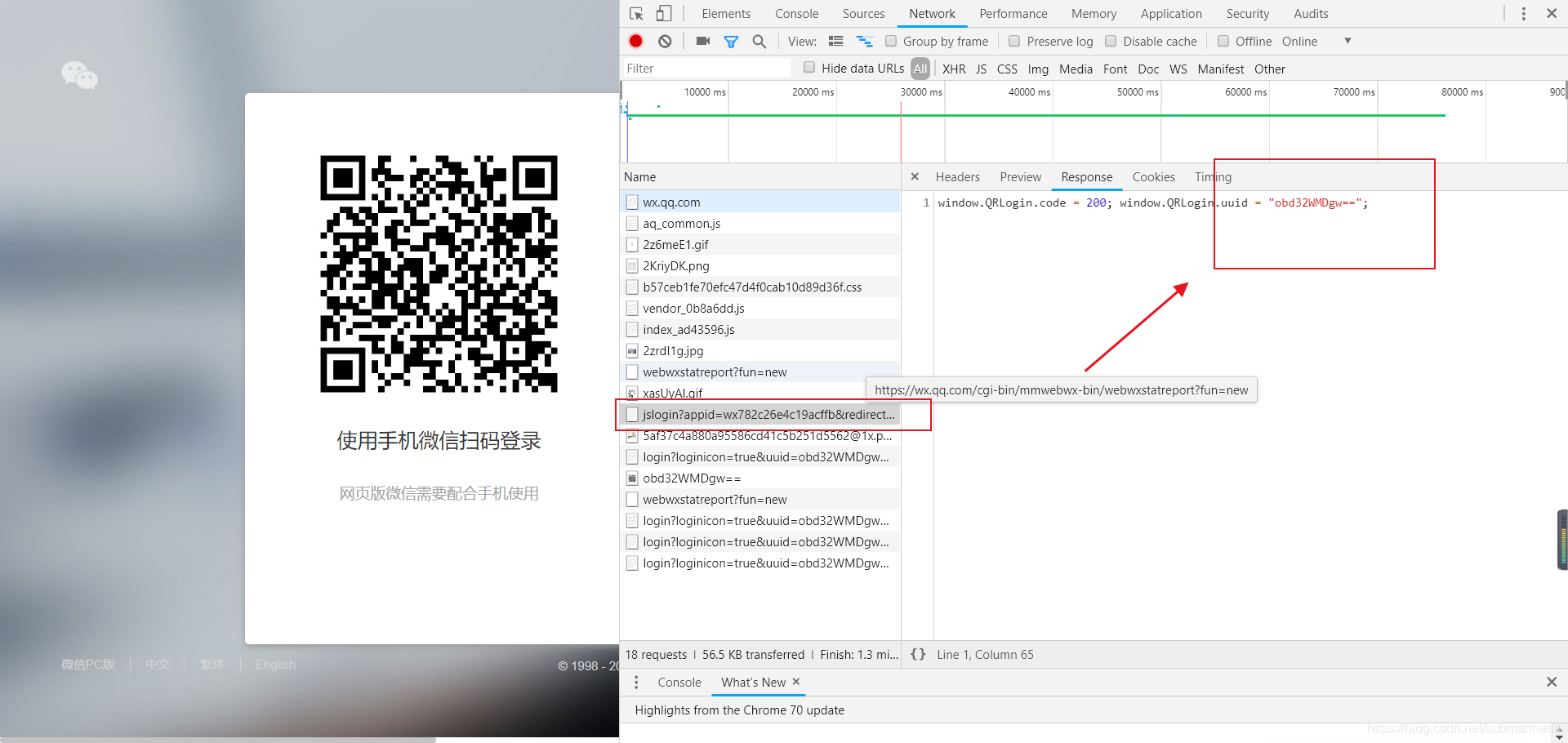Close the request details pane

915,176
